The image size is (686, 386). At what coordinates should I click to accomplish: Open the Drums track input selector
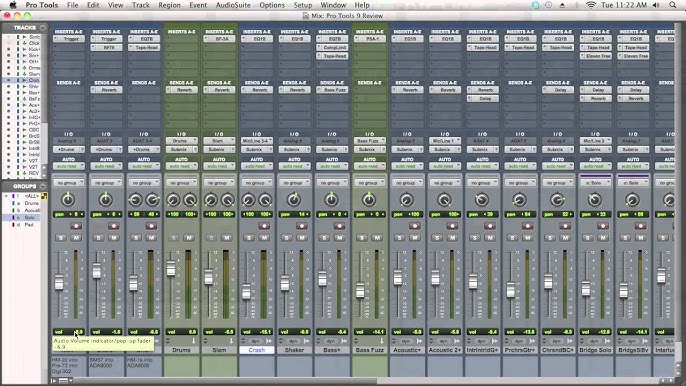[182, 141]
